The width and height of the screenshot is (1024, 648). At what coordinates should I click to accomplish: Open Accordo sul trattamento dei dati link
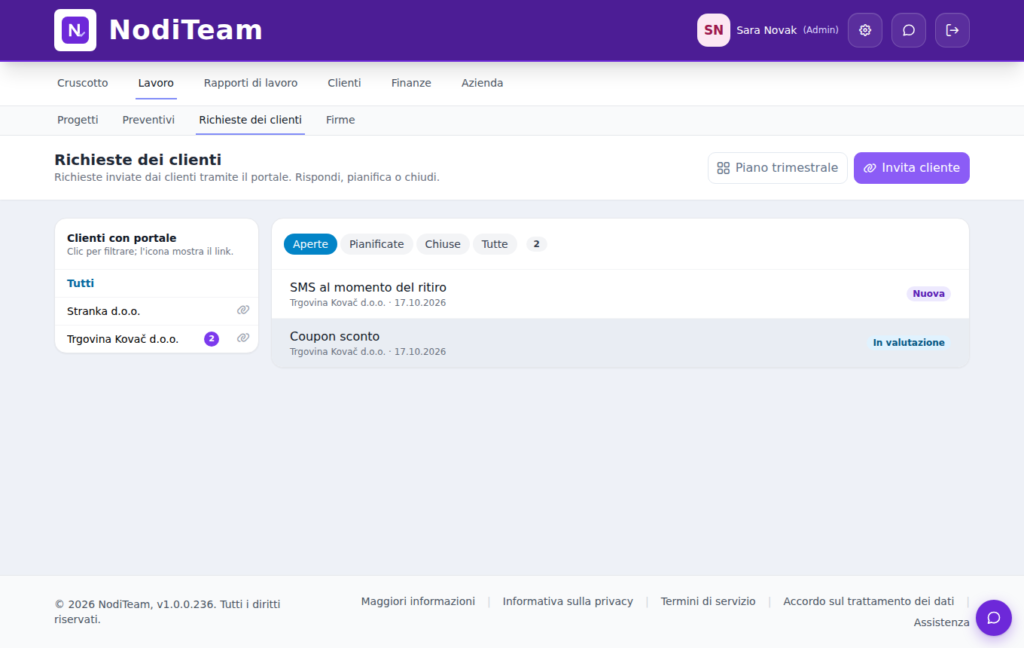[868, 602]
